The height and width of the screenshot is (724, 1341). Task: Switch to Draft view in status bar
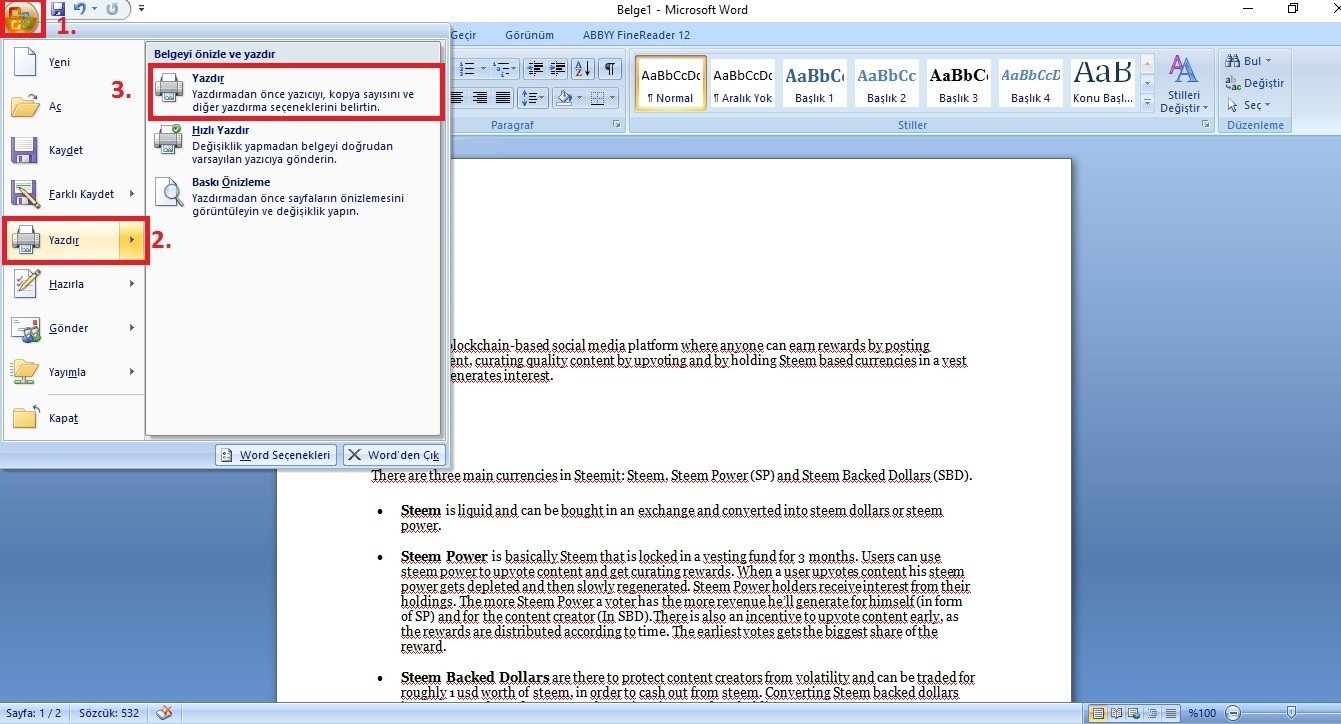pyautogui.click(x=1171, y=713)
